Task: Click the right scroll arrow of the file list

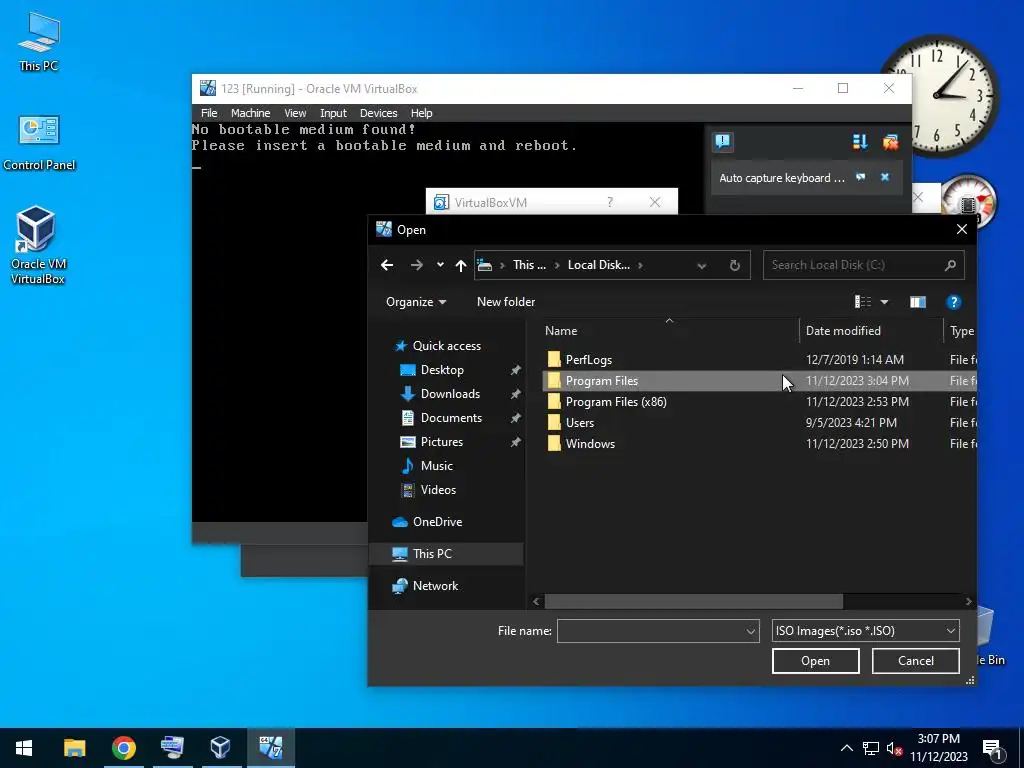Action: (x=968, y=601)
